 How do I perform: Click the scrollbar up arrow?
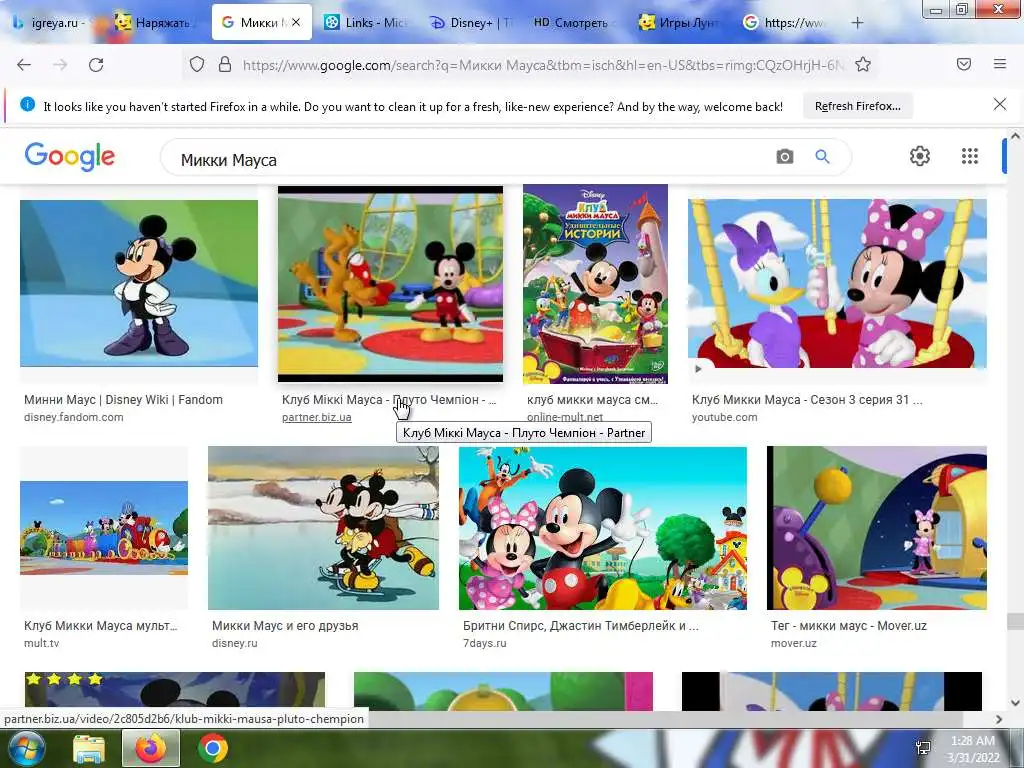click(1016, 136)
